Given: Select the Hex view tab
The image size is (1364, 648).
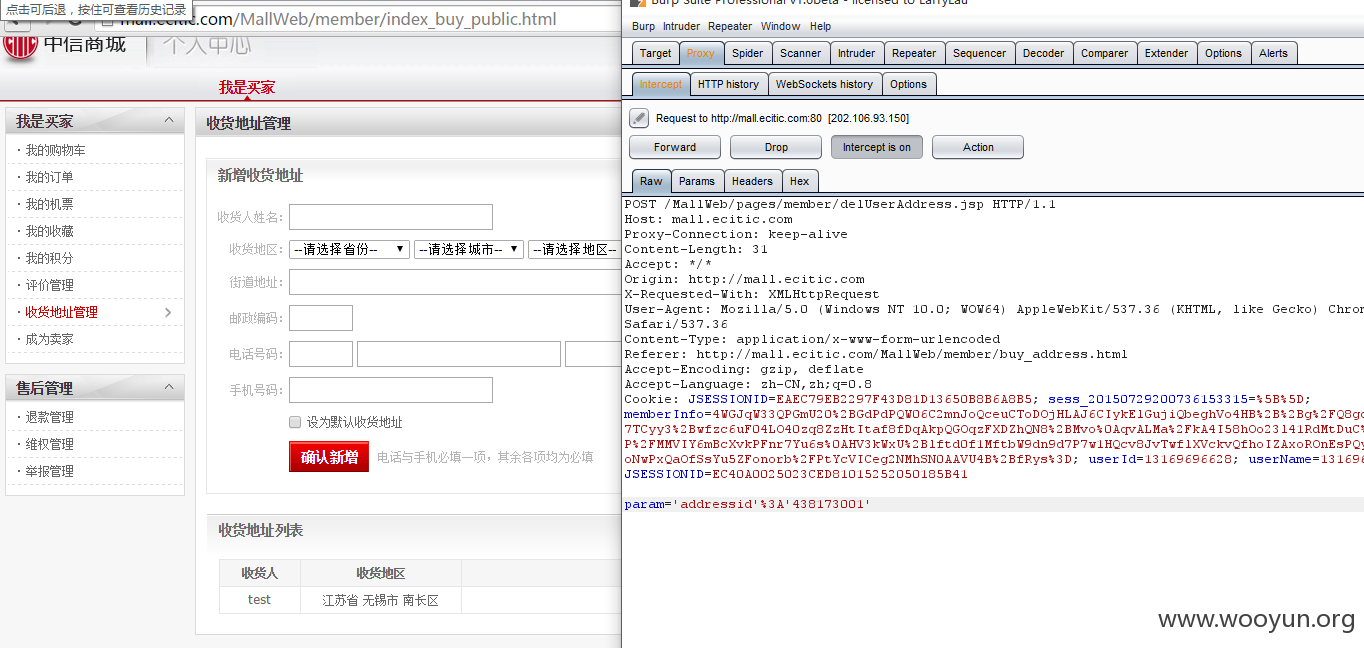Looking at the screenshot, I should tap(799, 181).
